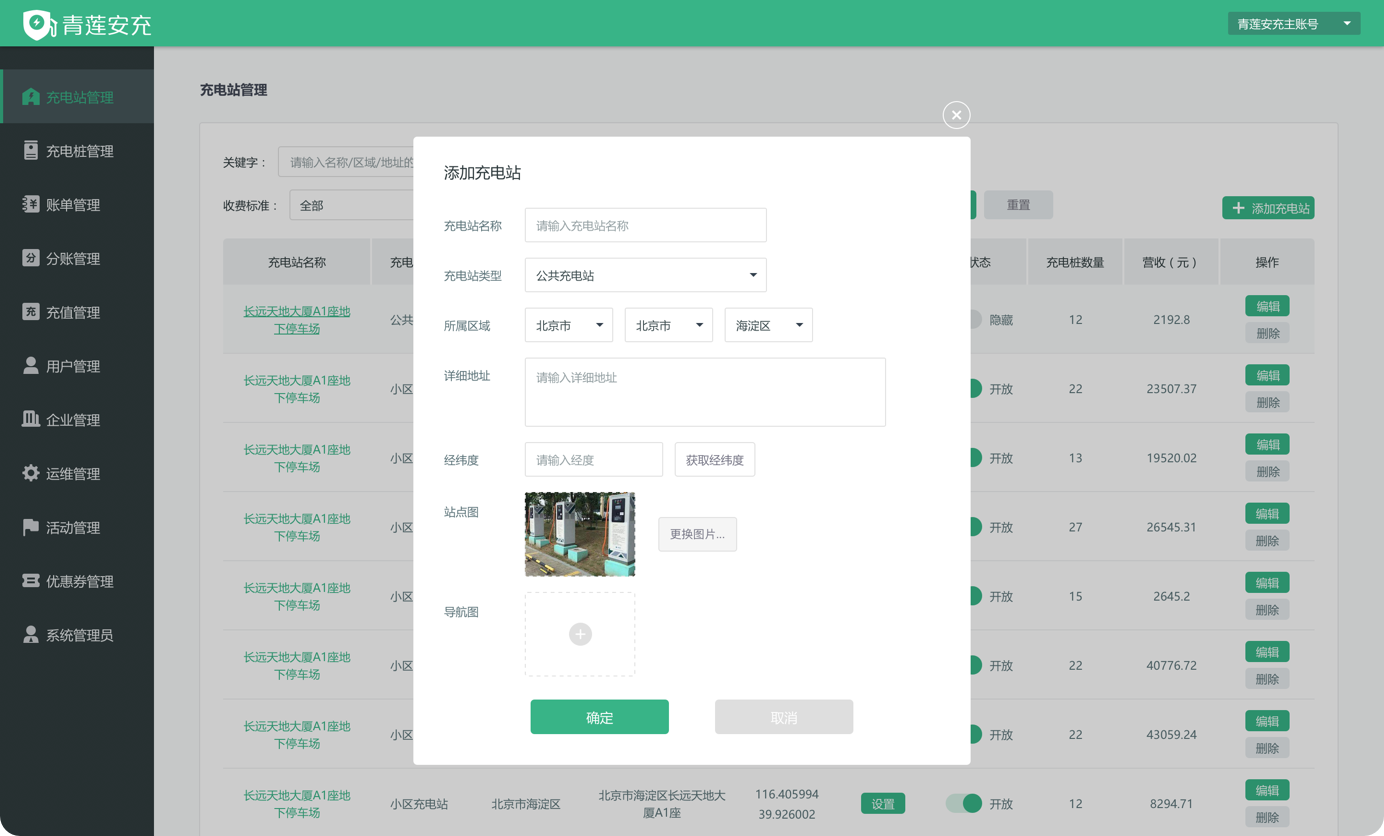
Task: Click the 企业管理 building icon
Action: (x=31, y=419)
